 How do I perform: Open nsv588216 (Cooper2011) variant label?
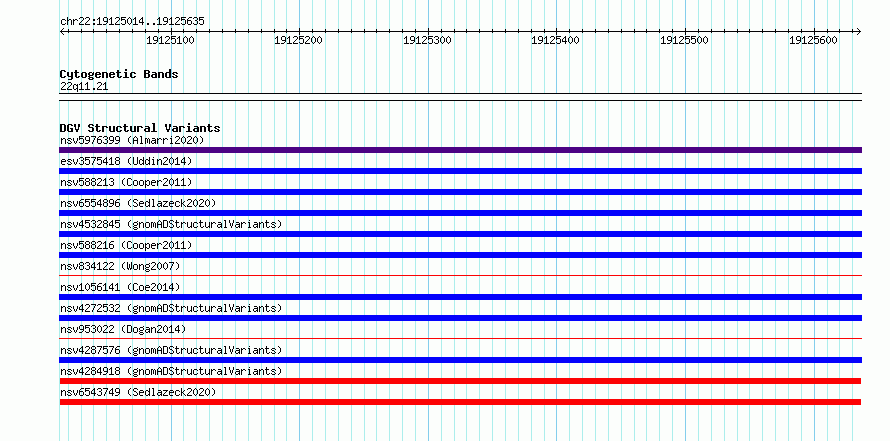click(126, 245)
